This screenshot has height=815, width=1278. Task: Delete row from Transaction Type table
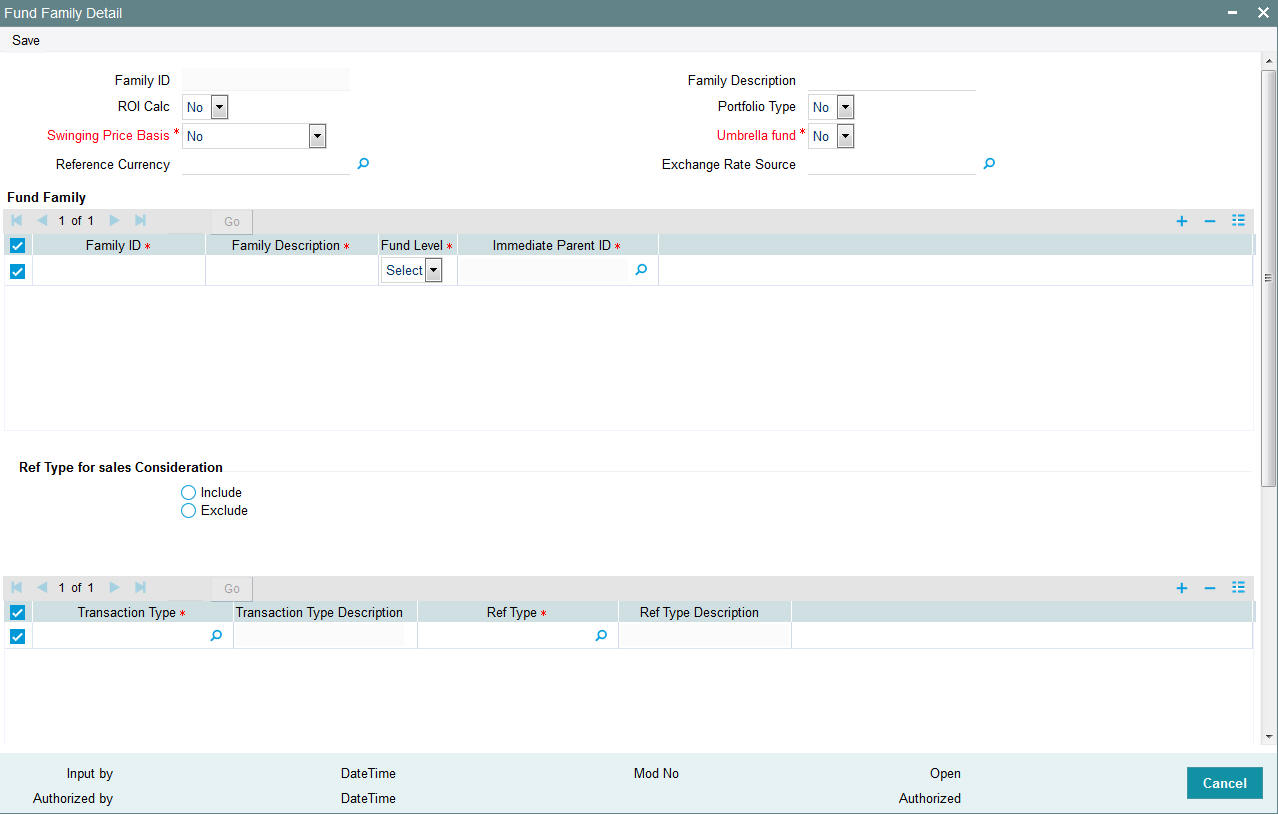1209,588
